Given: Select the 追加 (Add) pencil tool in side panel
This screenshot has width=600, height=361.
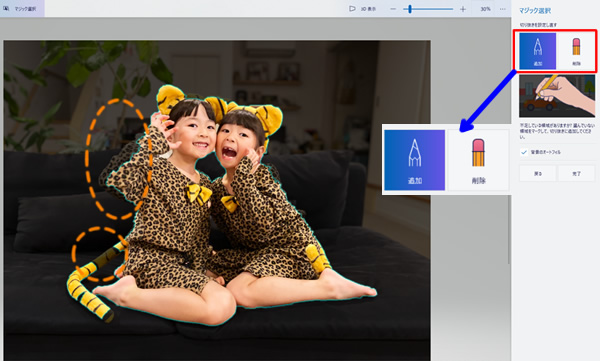Looking at the screenshot, I should (538, 51).
